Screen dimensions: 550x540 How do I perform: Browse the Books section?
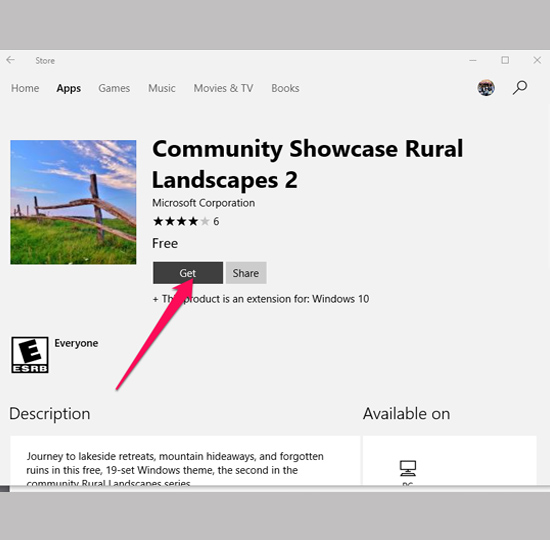tap(285, 88)
